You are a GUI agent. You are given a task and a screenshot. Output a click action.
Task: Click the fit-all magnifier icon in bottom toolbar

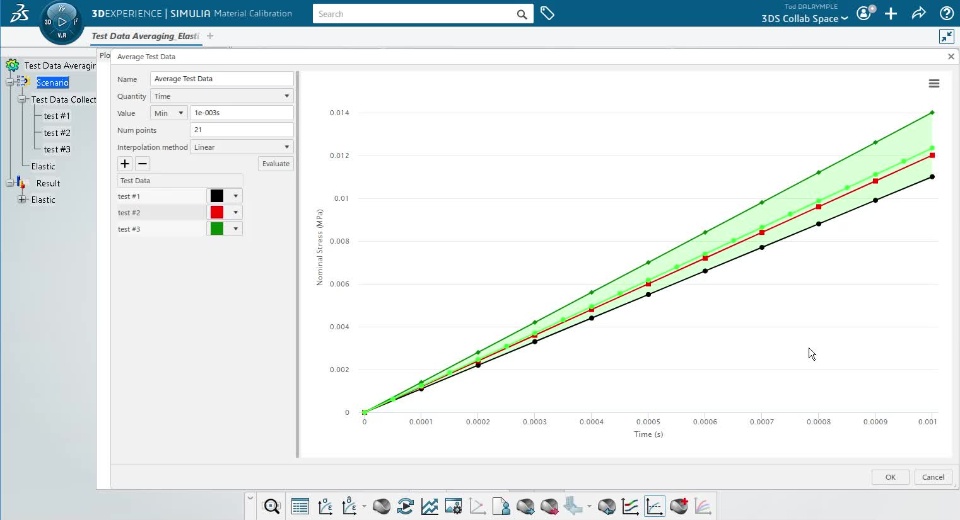click(x=272, y=507)
